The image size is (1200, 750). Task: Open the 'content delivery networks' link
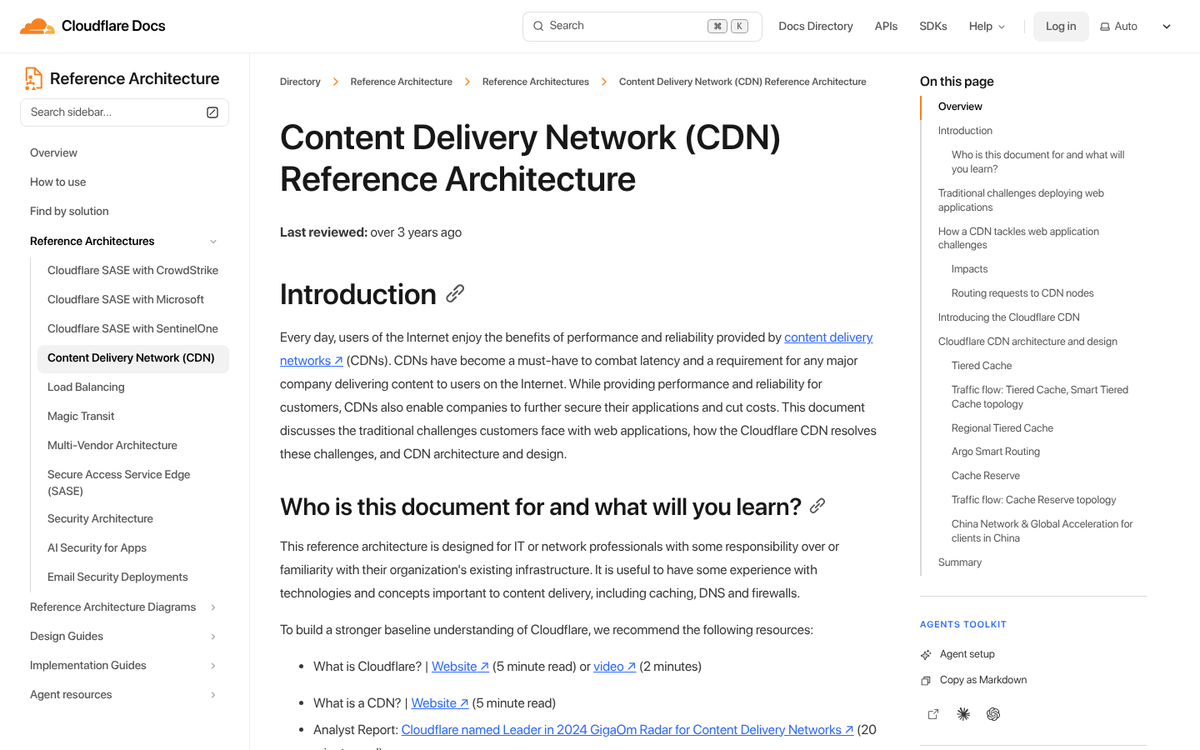pyautogui.click(x=827, y=338)
